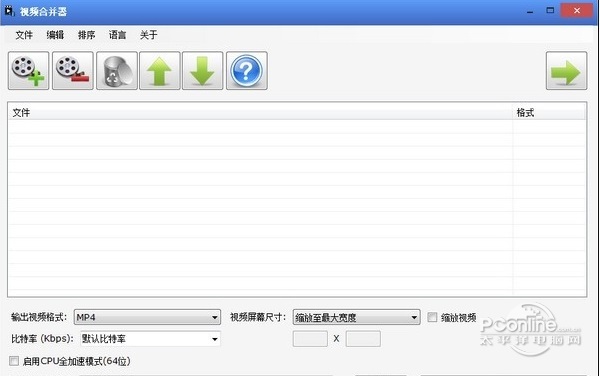The image size is (600, 376).
Task: Open the 排序 menu
Action: [86, 35]
